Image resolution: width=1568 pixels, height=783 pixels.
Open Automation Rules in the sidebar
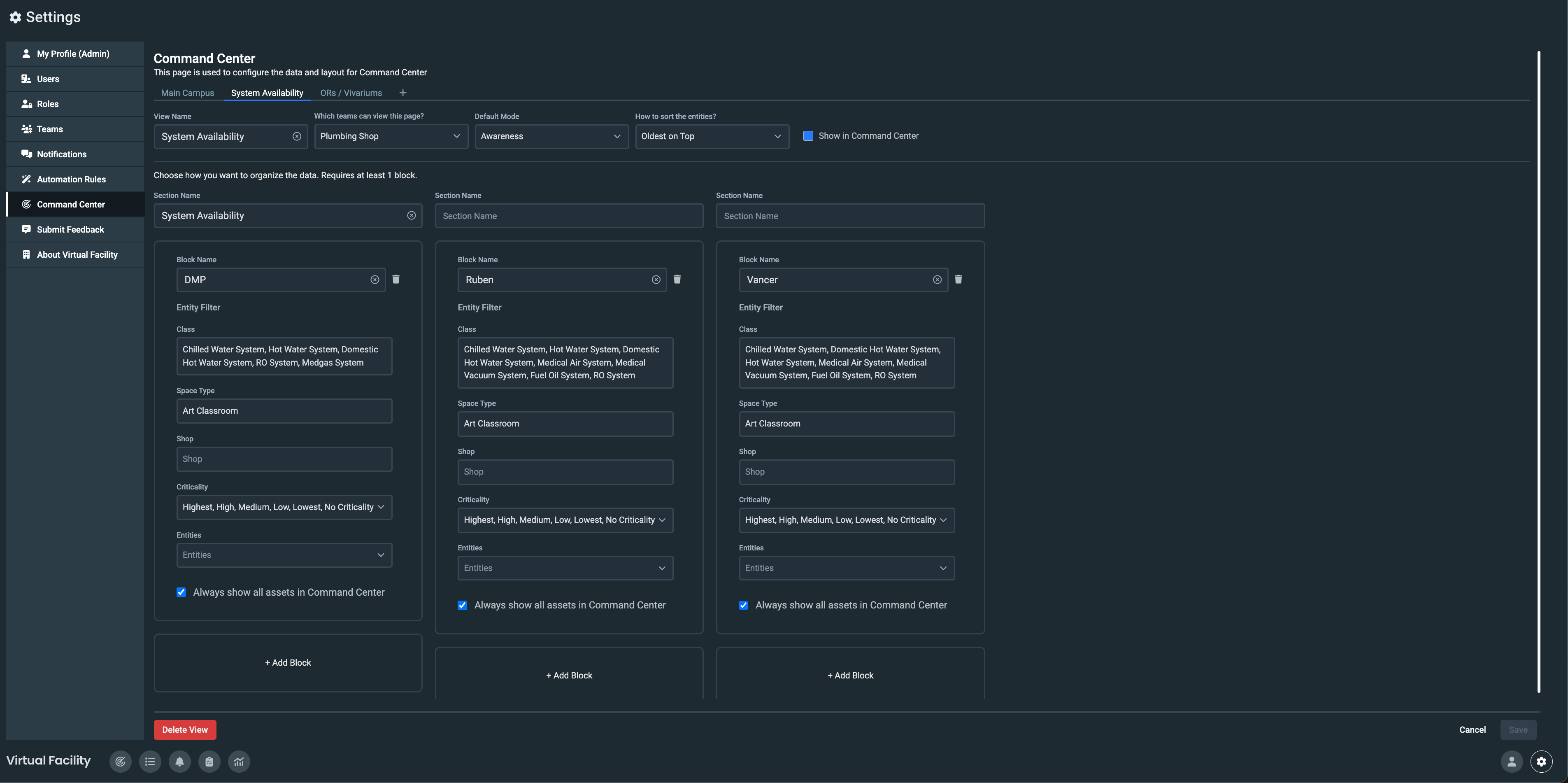(71, 179)
